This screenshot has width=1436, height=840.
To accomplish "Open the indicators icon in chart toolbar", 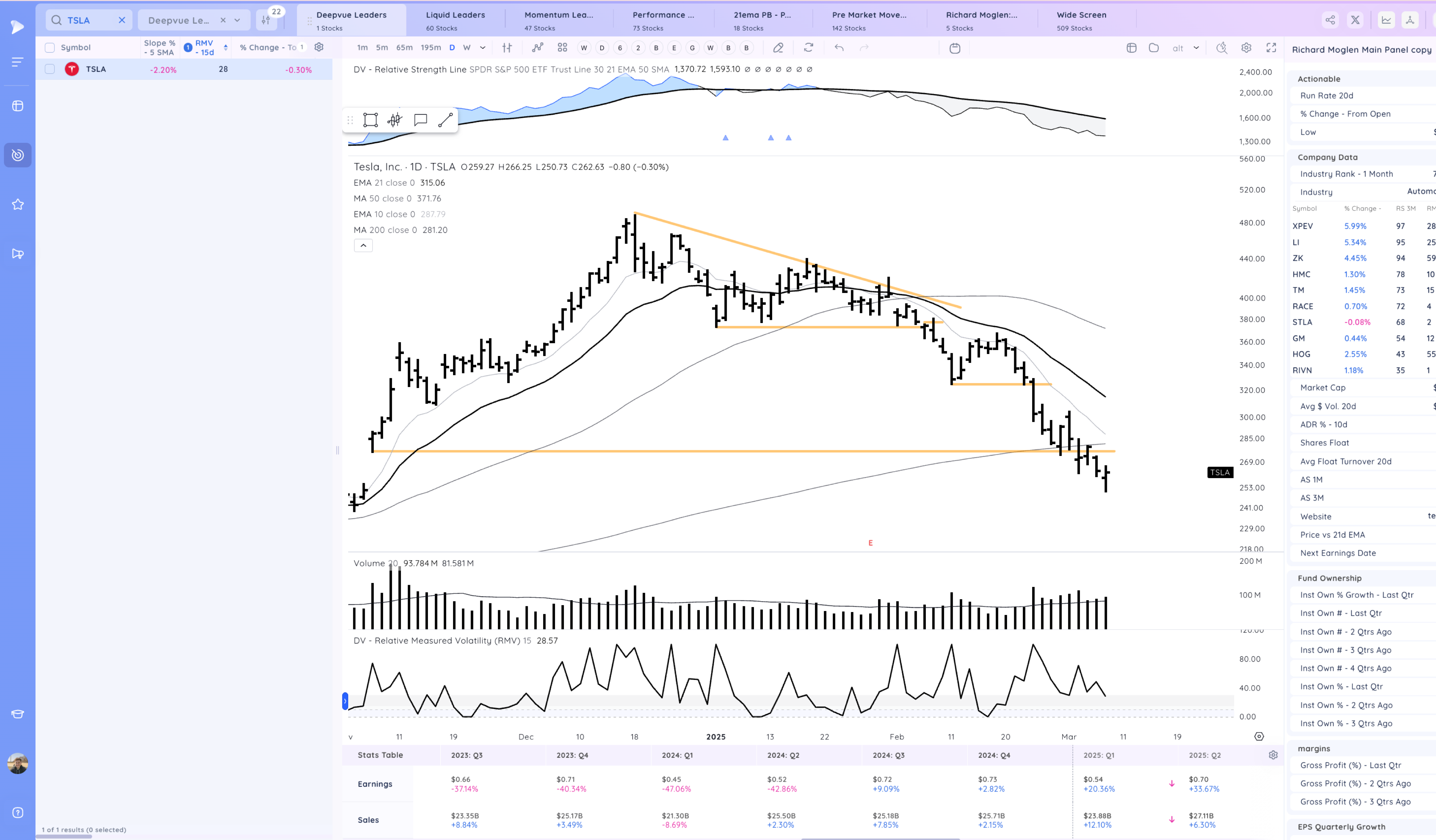I will tap(537, 48).
